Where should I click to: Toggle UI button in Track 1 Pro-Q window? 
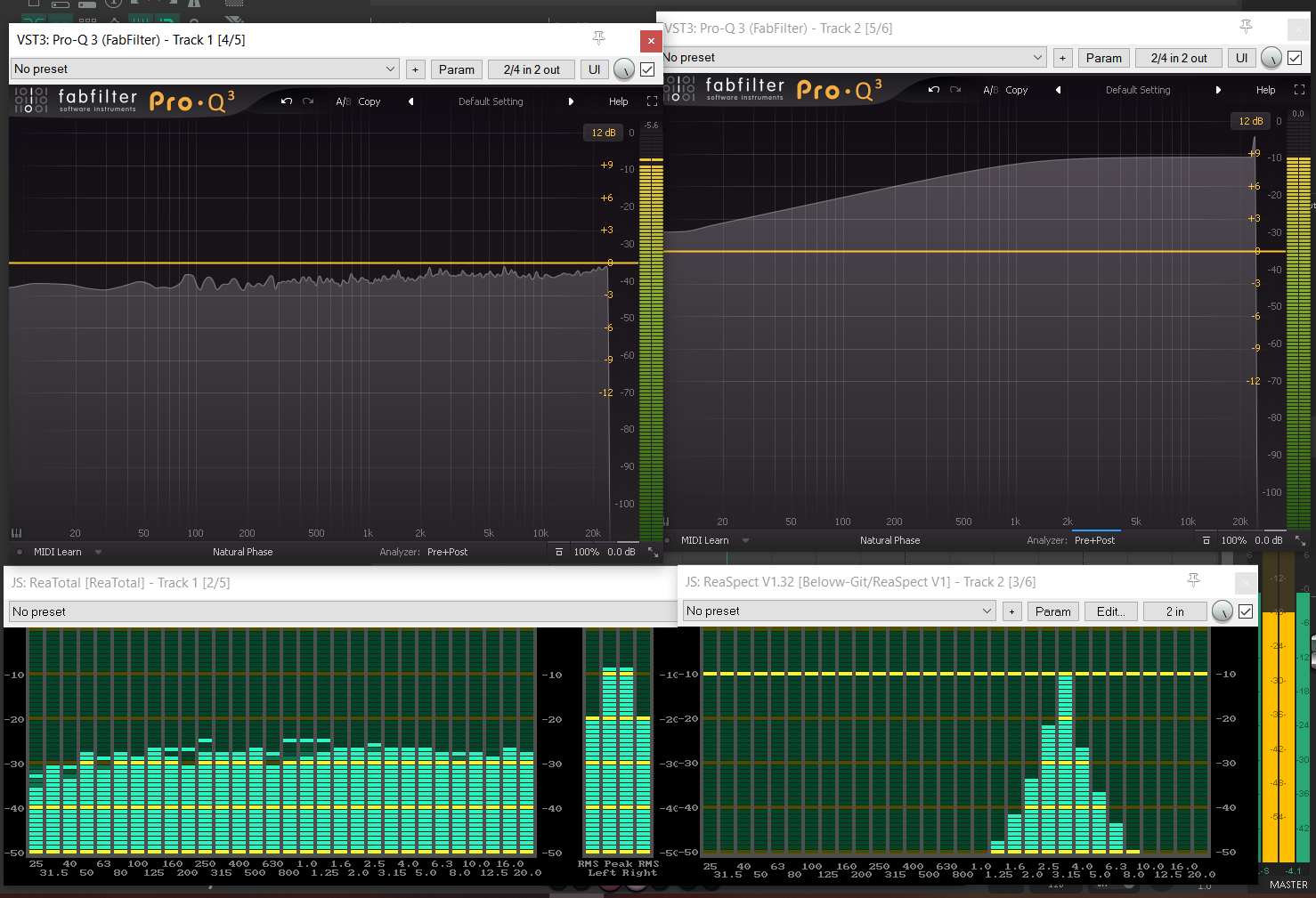pos(594,69)
